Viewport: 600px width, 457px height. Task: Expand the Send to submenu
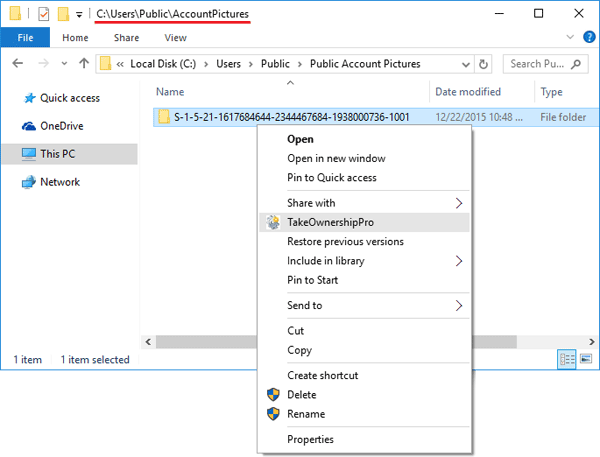pyautogui.click(x=459, y=305)
